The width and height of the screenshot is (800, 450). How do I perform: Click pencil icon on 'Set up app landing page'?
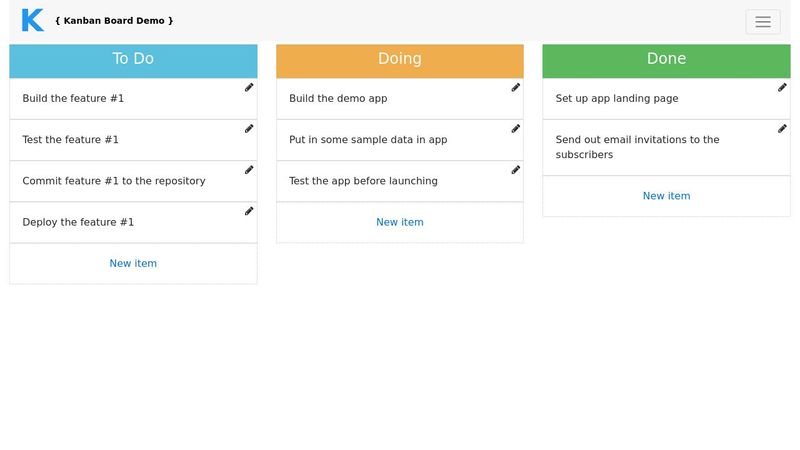[782, 88]
